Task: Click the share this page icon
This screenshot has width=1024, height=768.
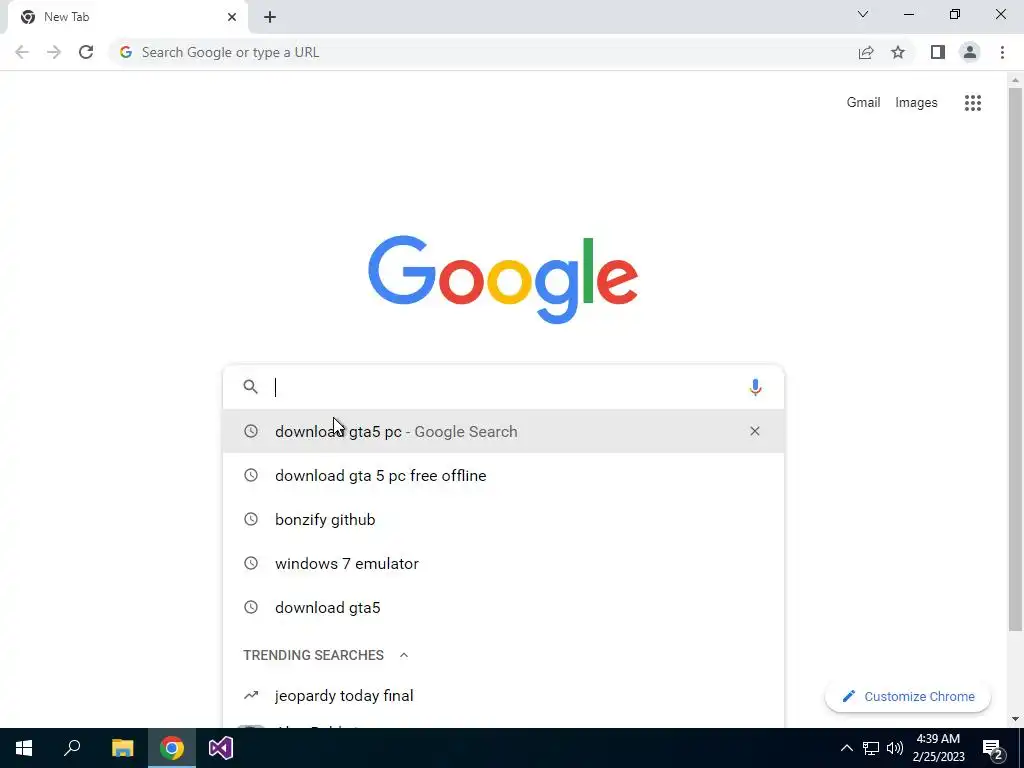Action: point(866,52)
